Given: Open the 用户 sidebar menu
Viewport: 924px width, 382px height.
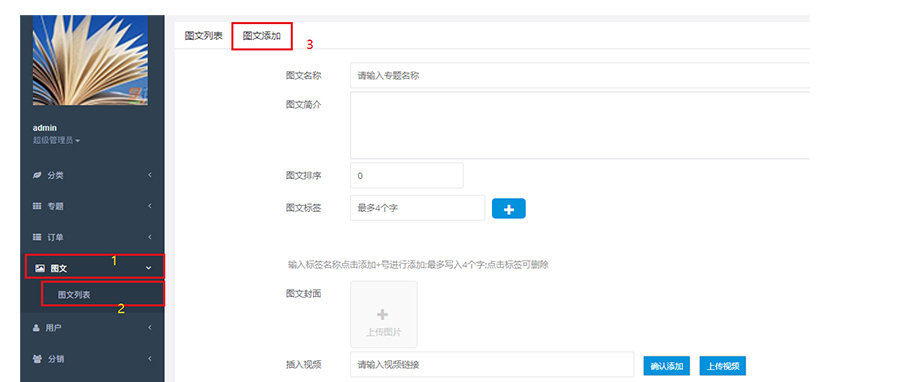Looking at the screenshot, I should point(93,328).
